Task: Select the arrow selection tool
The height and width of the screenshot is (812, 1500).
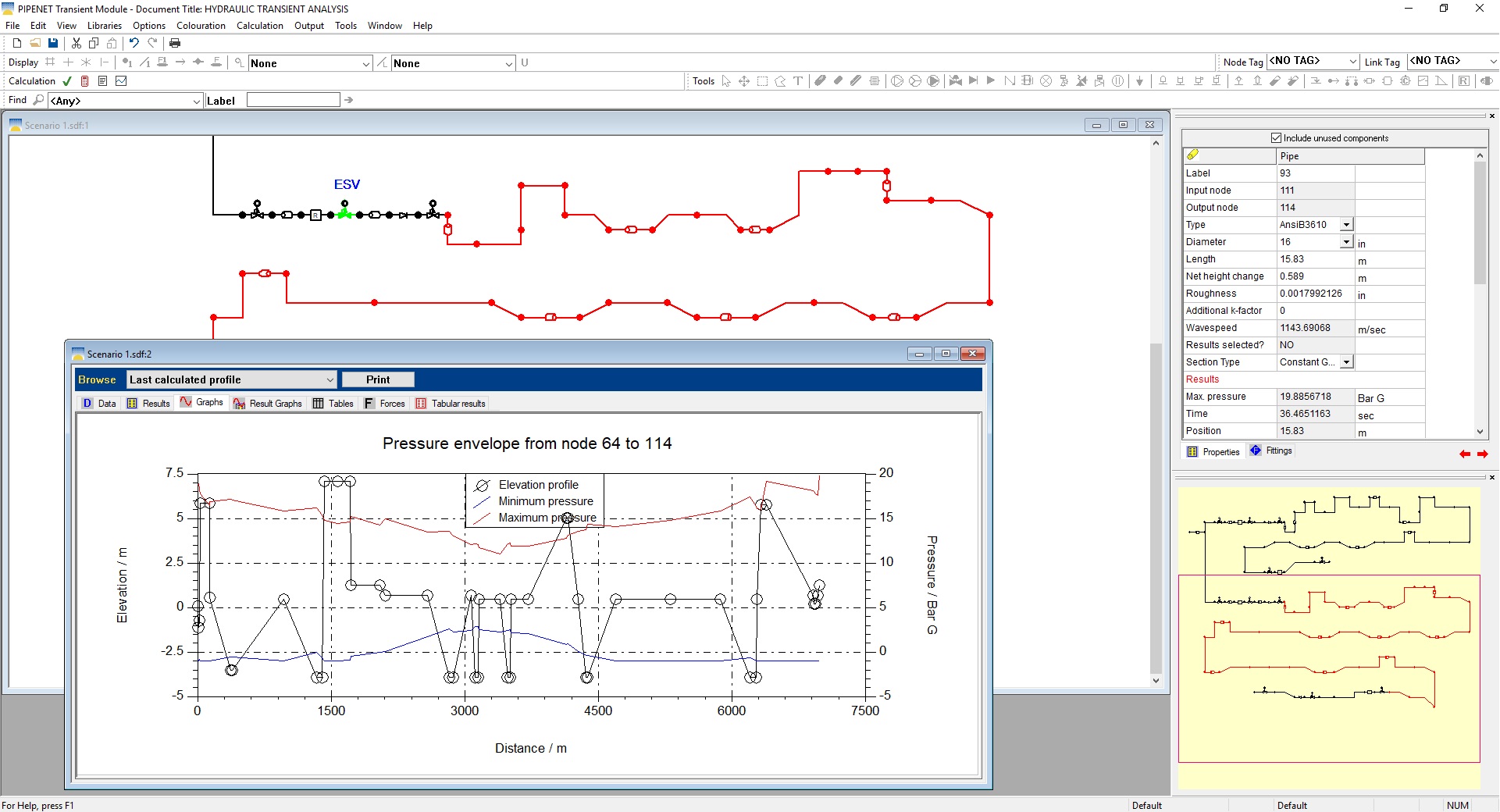Action: click(x=726, y=80)
